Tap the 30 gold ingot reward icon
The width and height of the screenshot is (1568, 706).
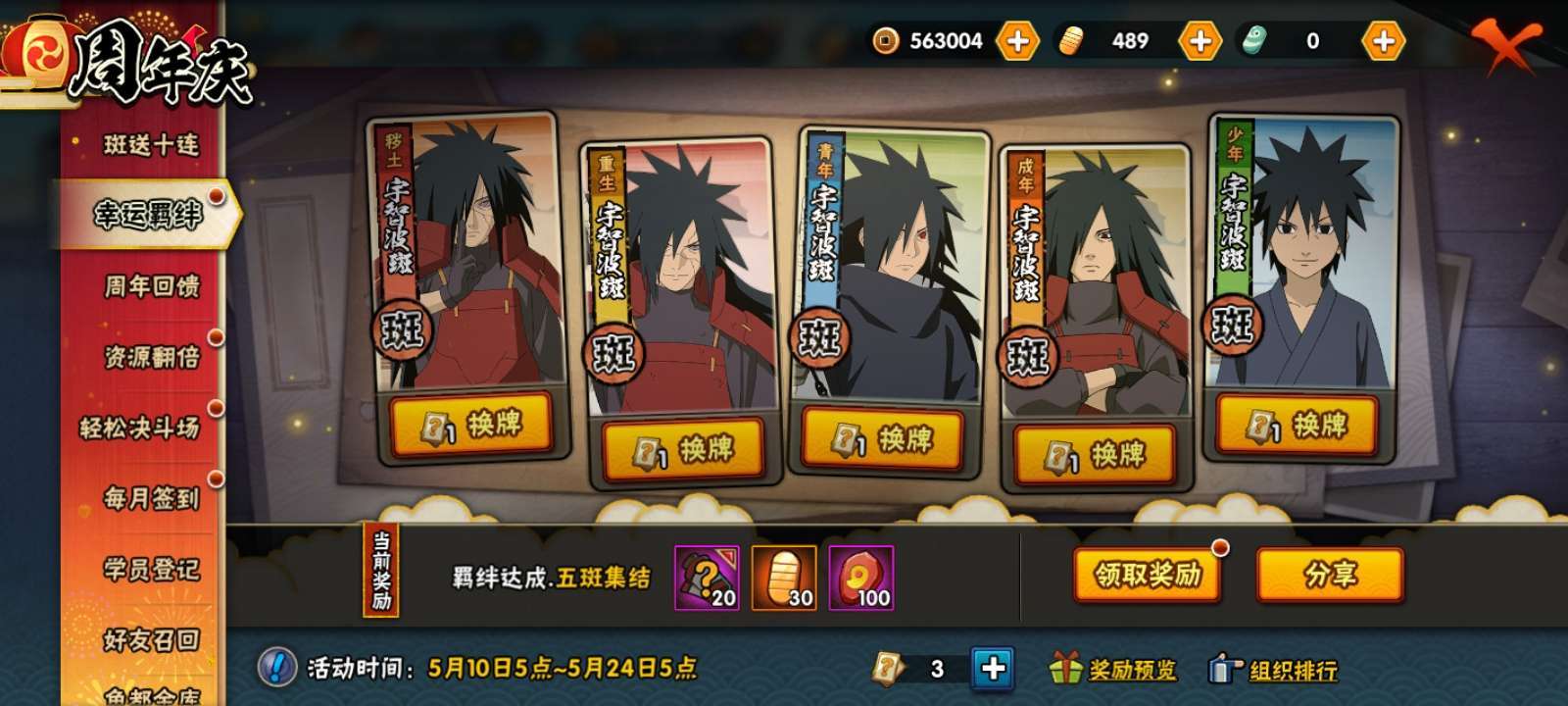pyautogui.click(x=784, y=578)
